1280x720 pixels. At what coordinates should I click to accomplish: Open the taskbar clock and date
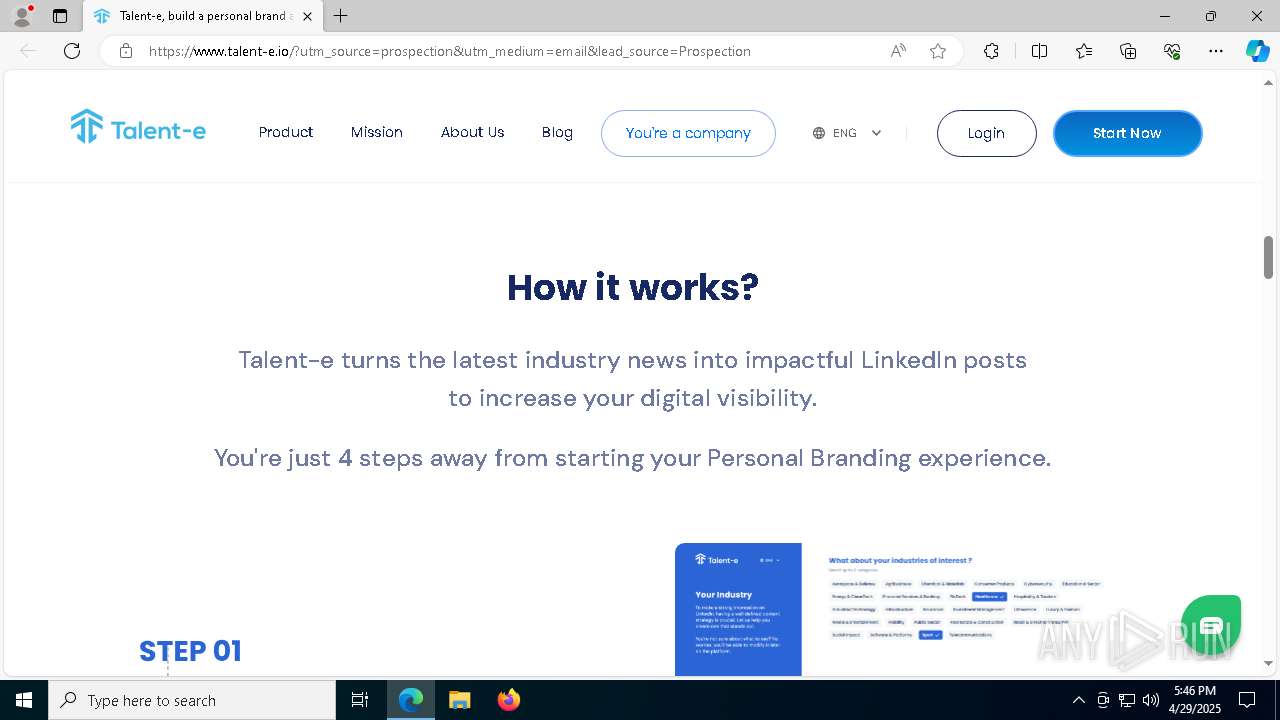pos(1194,700)
